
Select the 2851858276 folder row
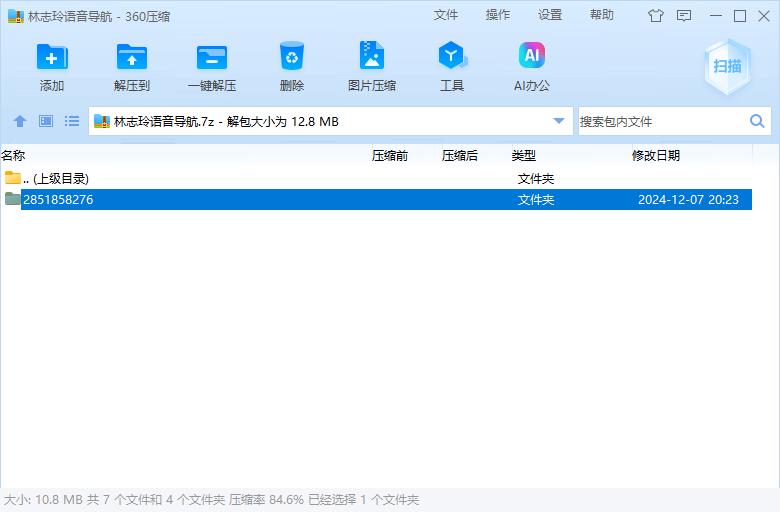click(376, 200)
